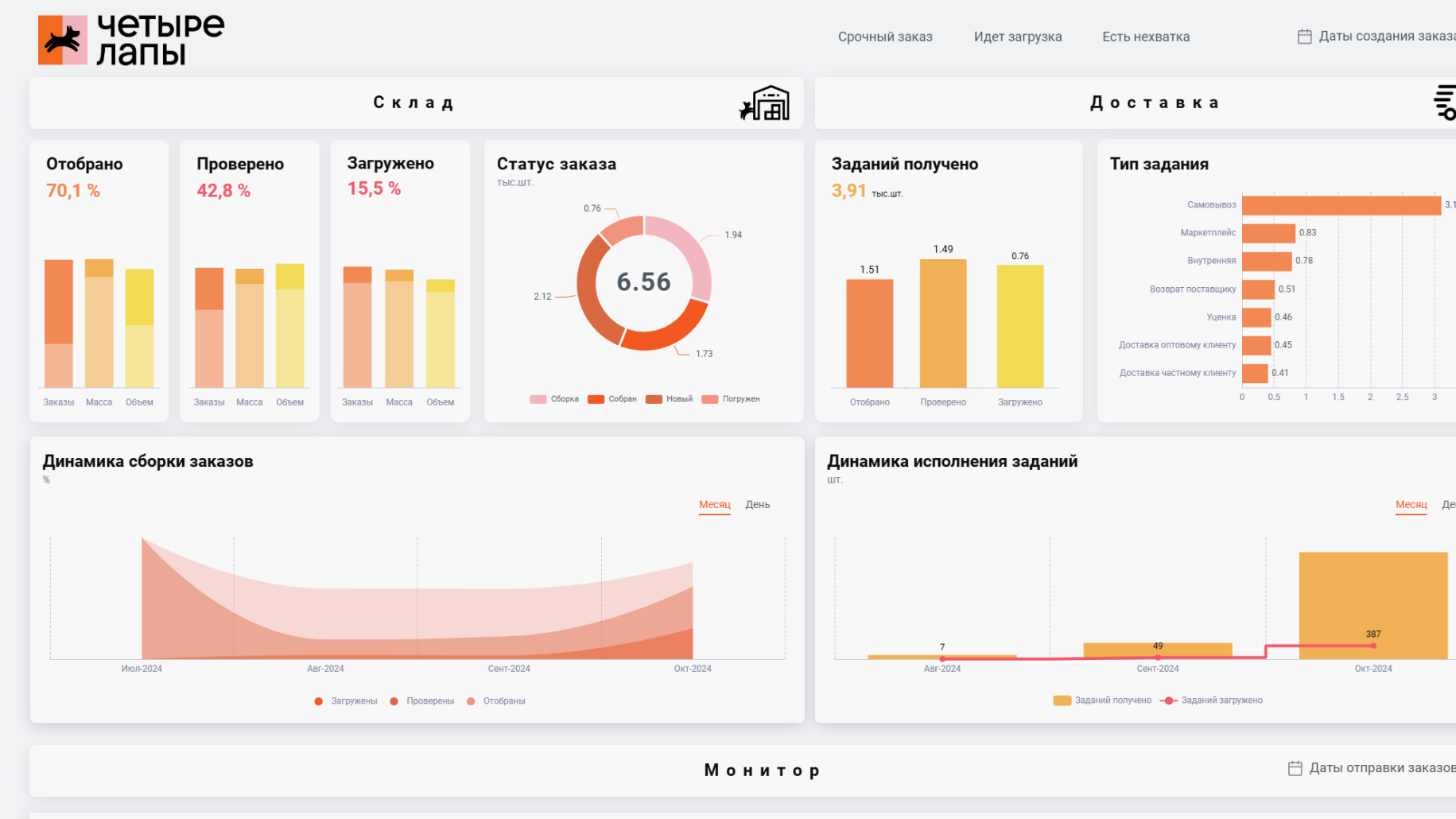Toggle the Погружен legend entry
This screenshot has width=1456, height=819.
pos(731,399)
